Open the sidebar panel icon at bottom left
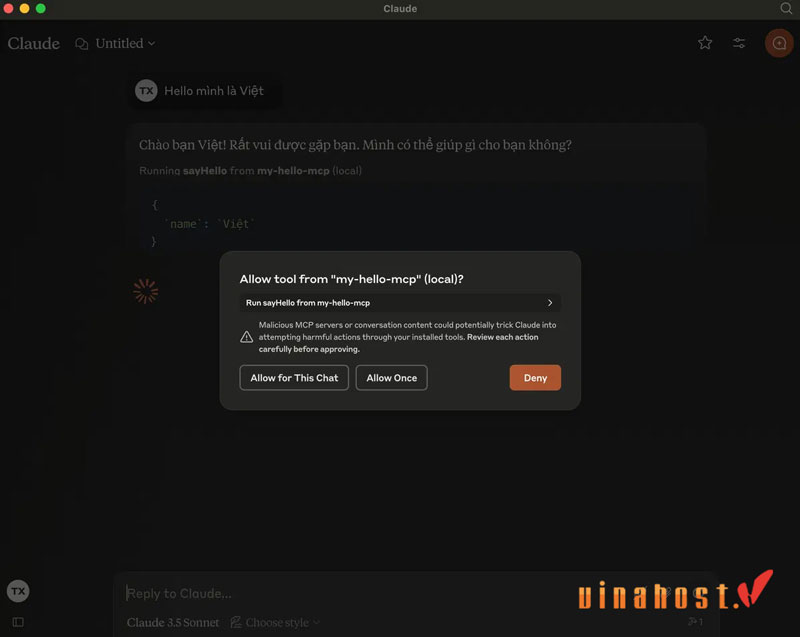This screenshot has height=637, width=800. [x=18, y=622]
